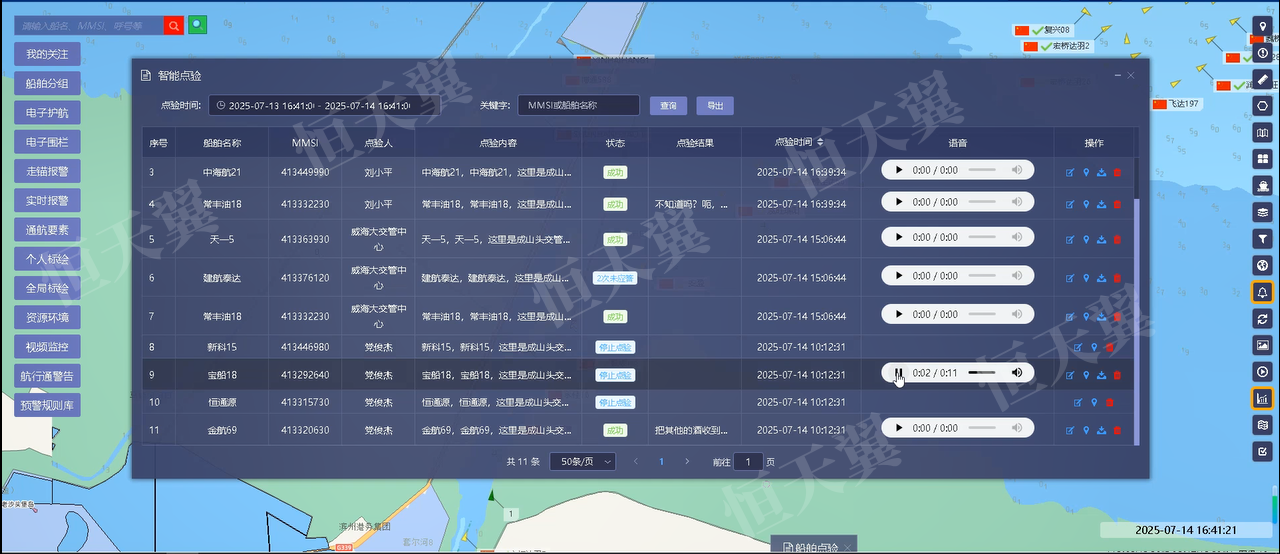The height and width of the screenshot is (554, 1280).
Task: Select the hexagon area tool
Action: click(1263, 106)
